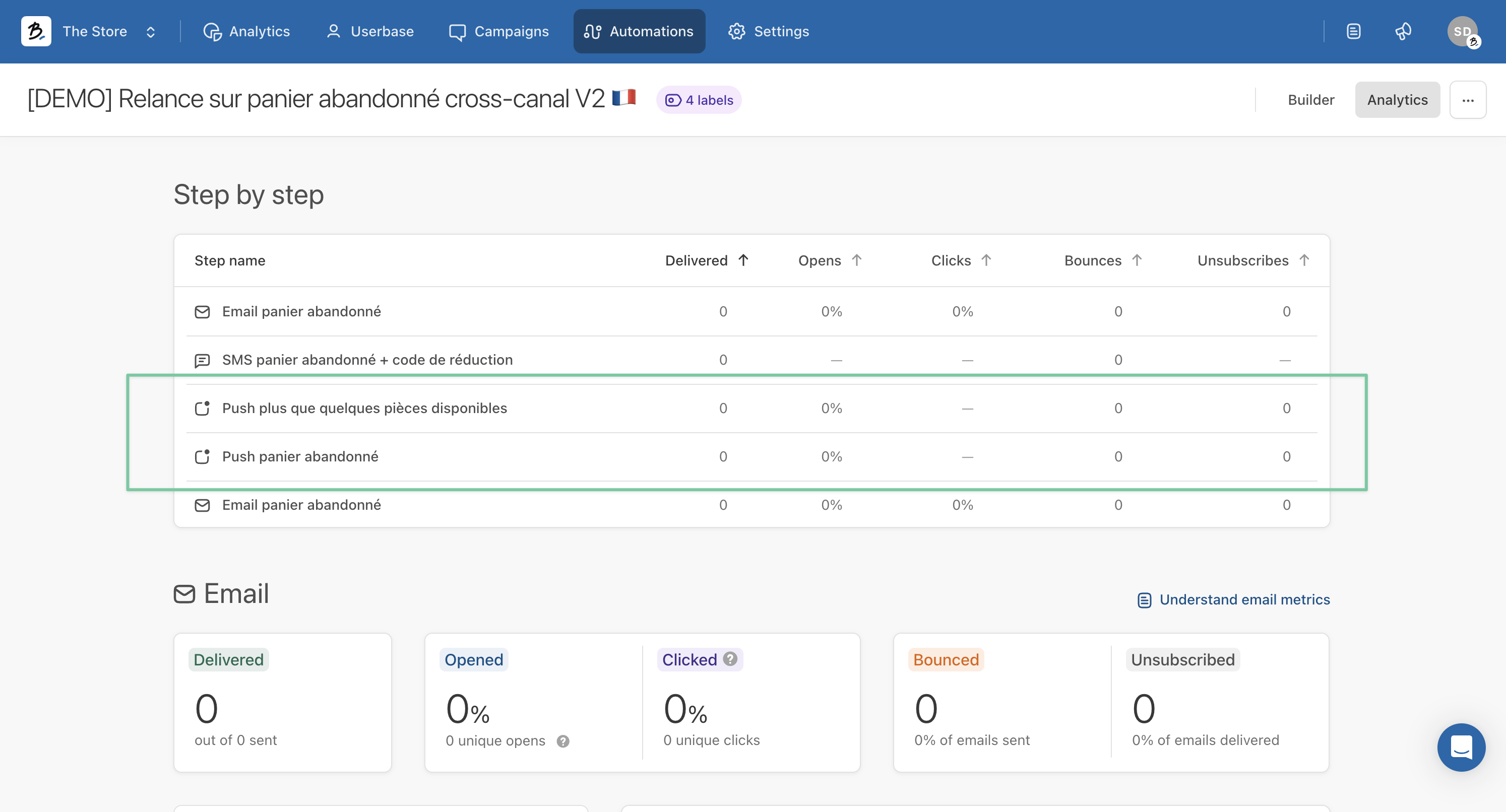Screen dimensions: 1506x812
Task: Click the Opened metric badge
Action: tap(474, 659)
